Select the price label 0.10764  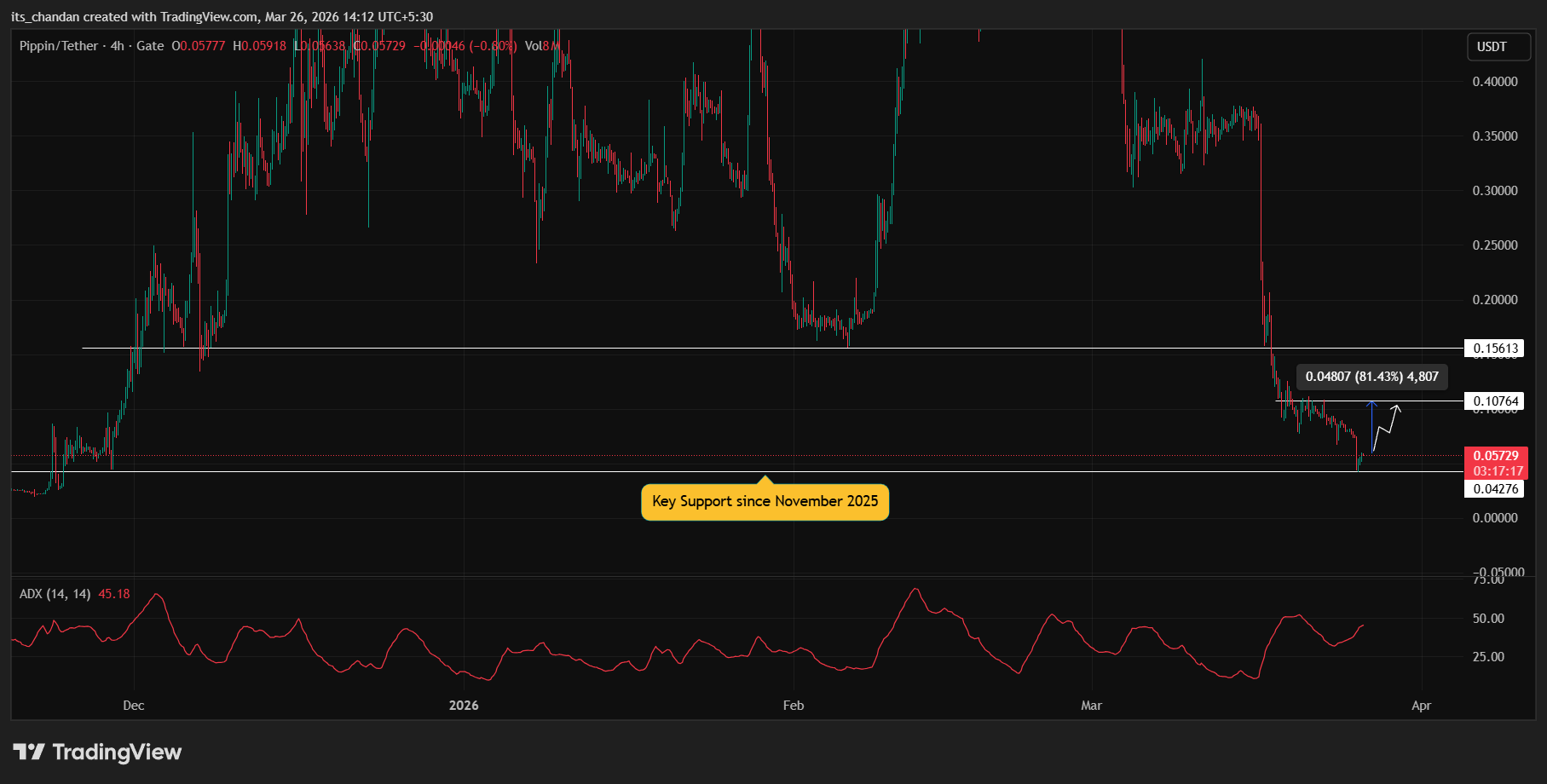pos(1494,401)
